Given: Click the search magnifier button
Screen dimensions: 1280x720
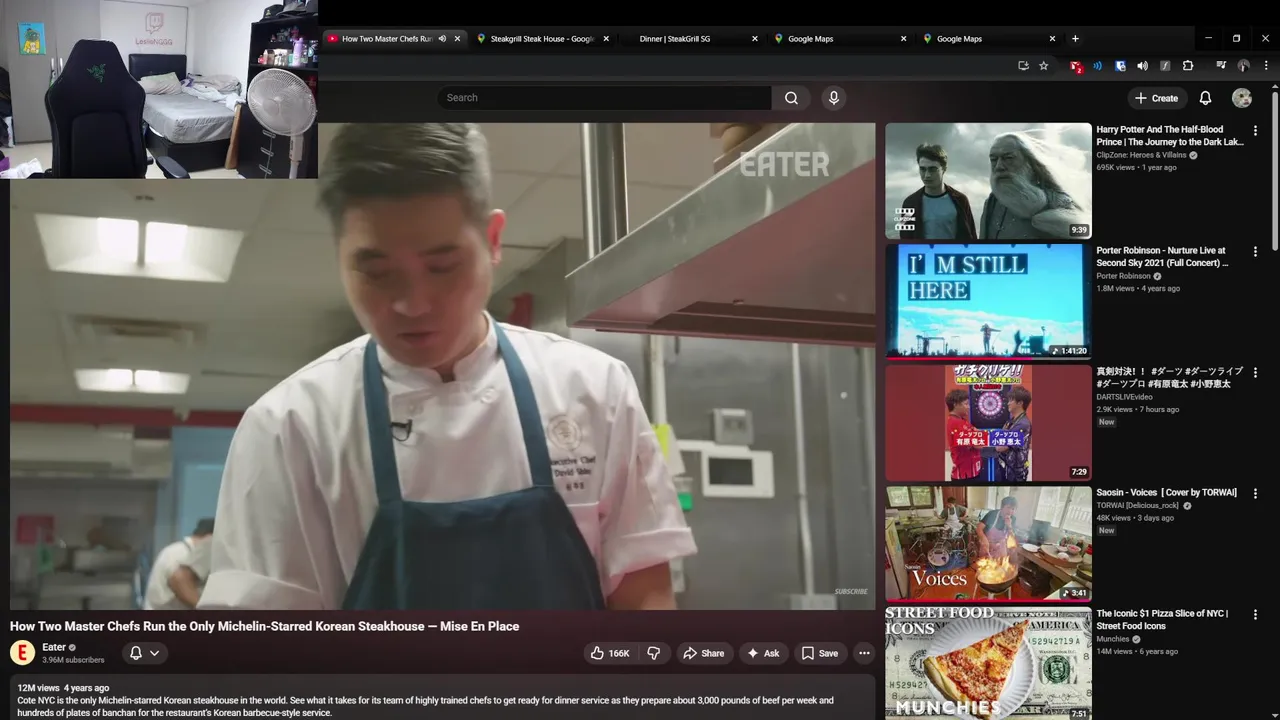Looking at the screenshot, I should (791, 98).
